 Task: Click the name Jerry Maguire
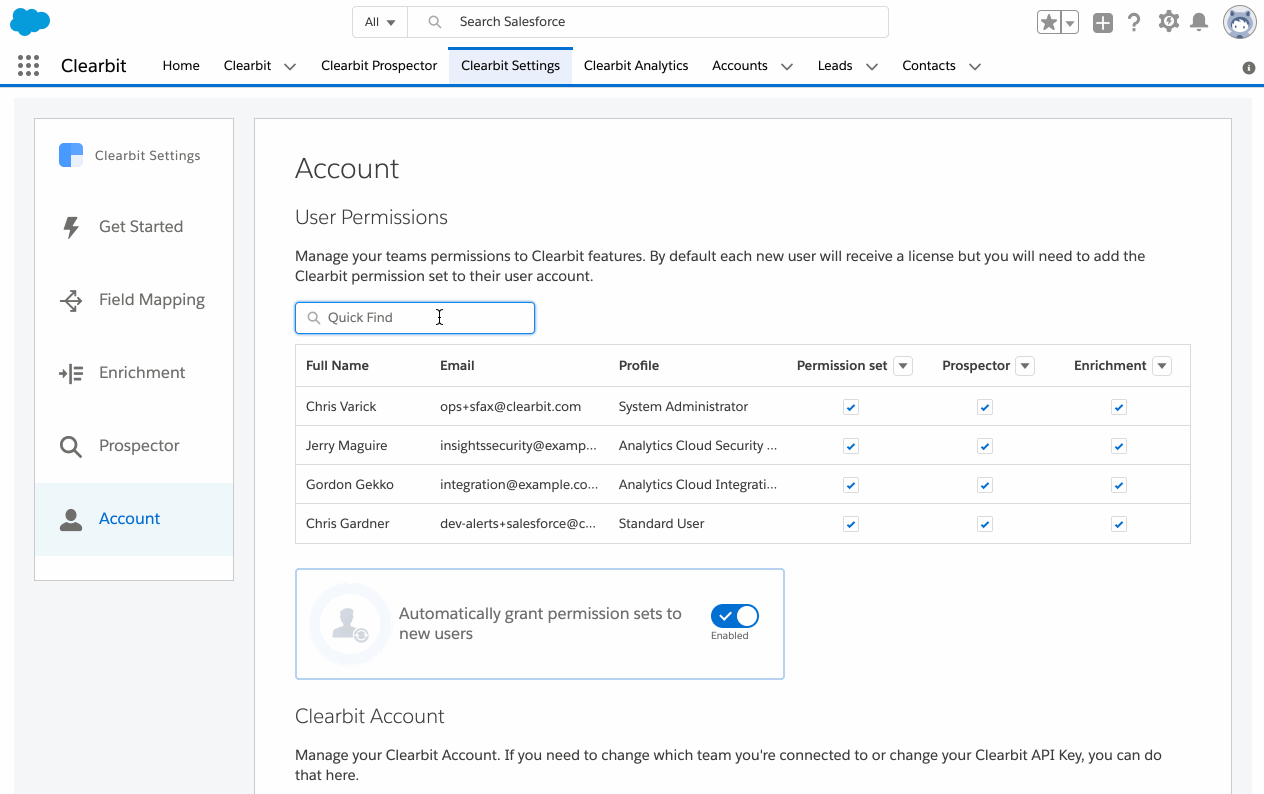(x=347, y=446)
